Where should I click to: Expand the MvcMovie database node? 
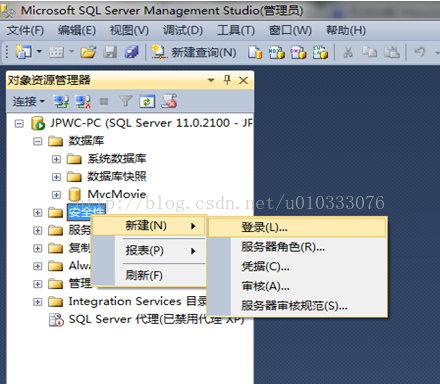[56, 195]
